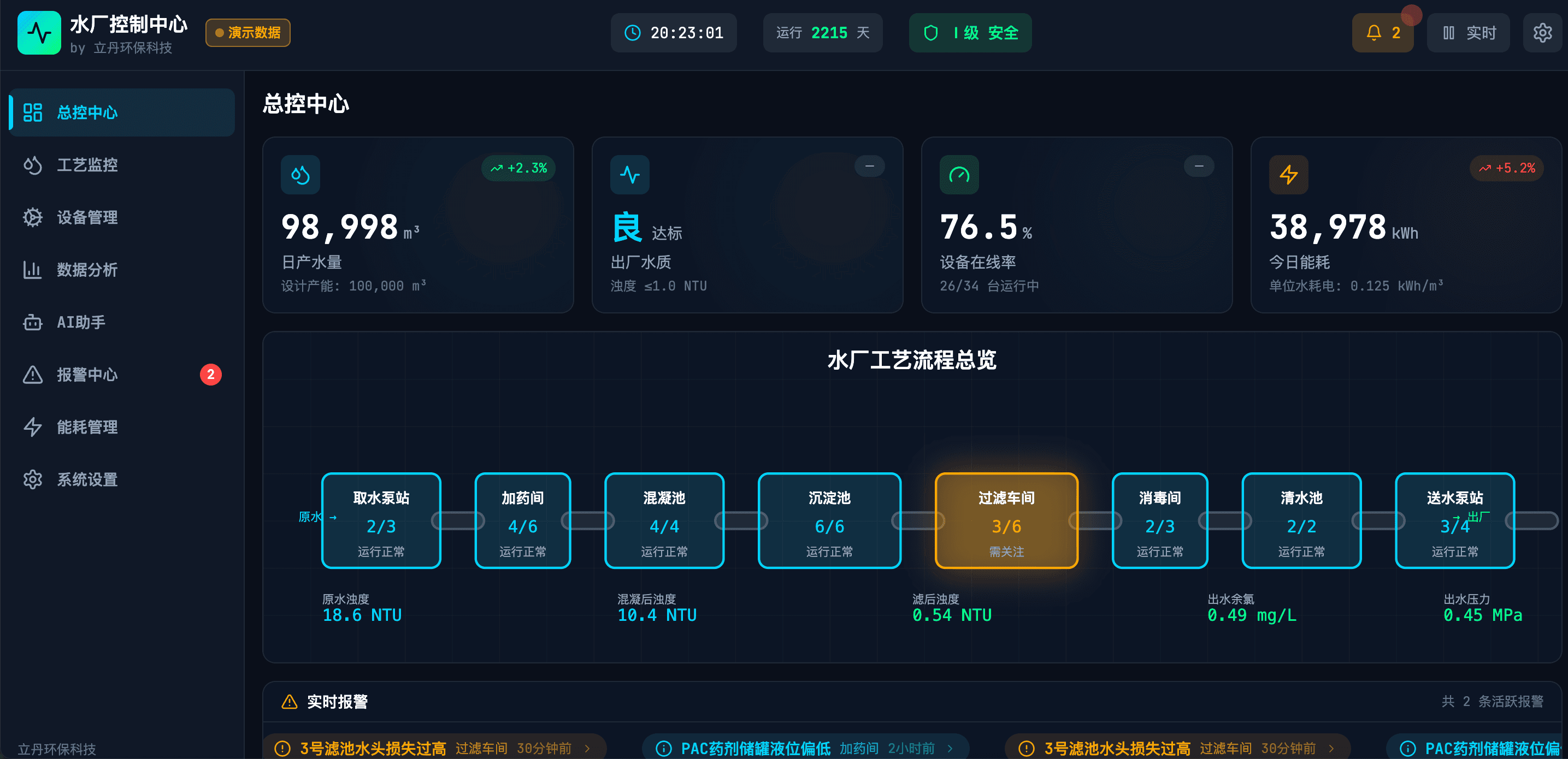This screenshot has width=1568, height=759.
Task: Click the 演示数据 badge button
Action: [247, 33]
